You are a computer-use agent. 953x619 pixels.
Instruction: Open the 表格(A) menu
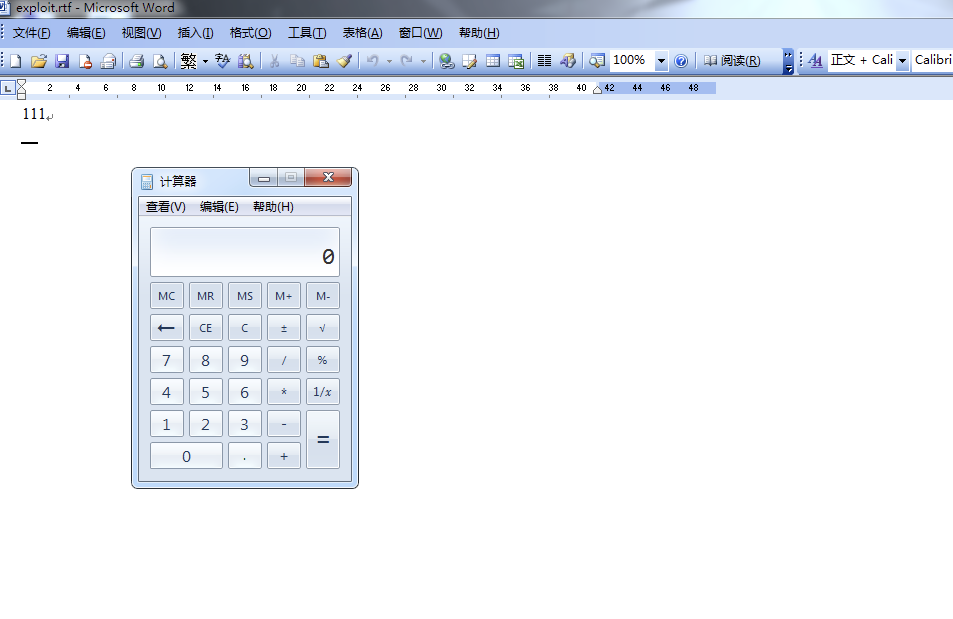pos(362,33)
